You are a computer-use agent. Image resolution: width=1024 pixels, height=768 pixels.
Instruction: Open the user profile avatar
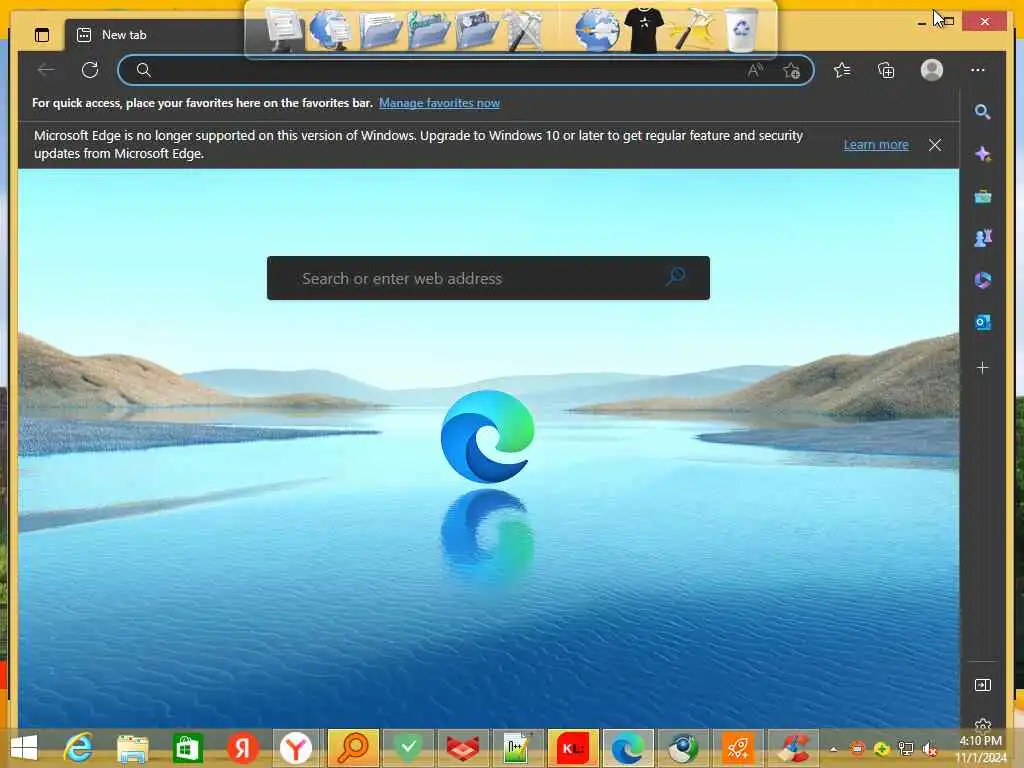pos(932,70)
